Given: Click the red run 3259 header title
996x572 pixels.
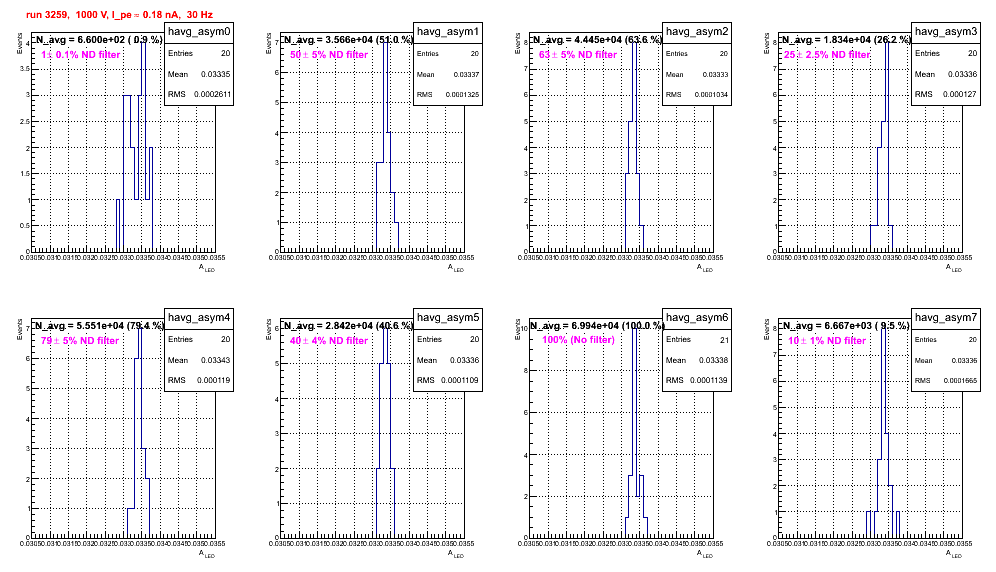Looking at the screenshot, I should (119, 14).
